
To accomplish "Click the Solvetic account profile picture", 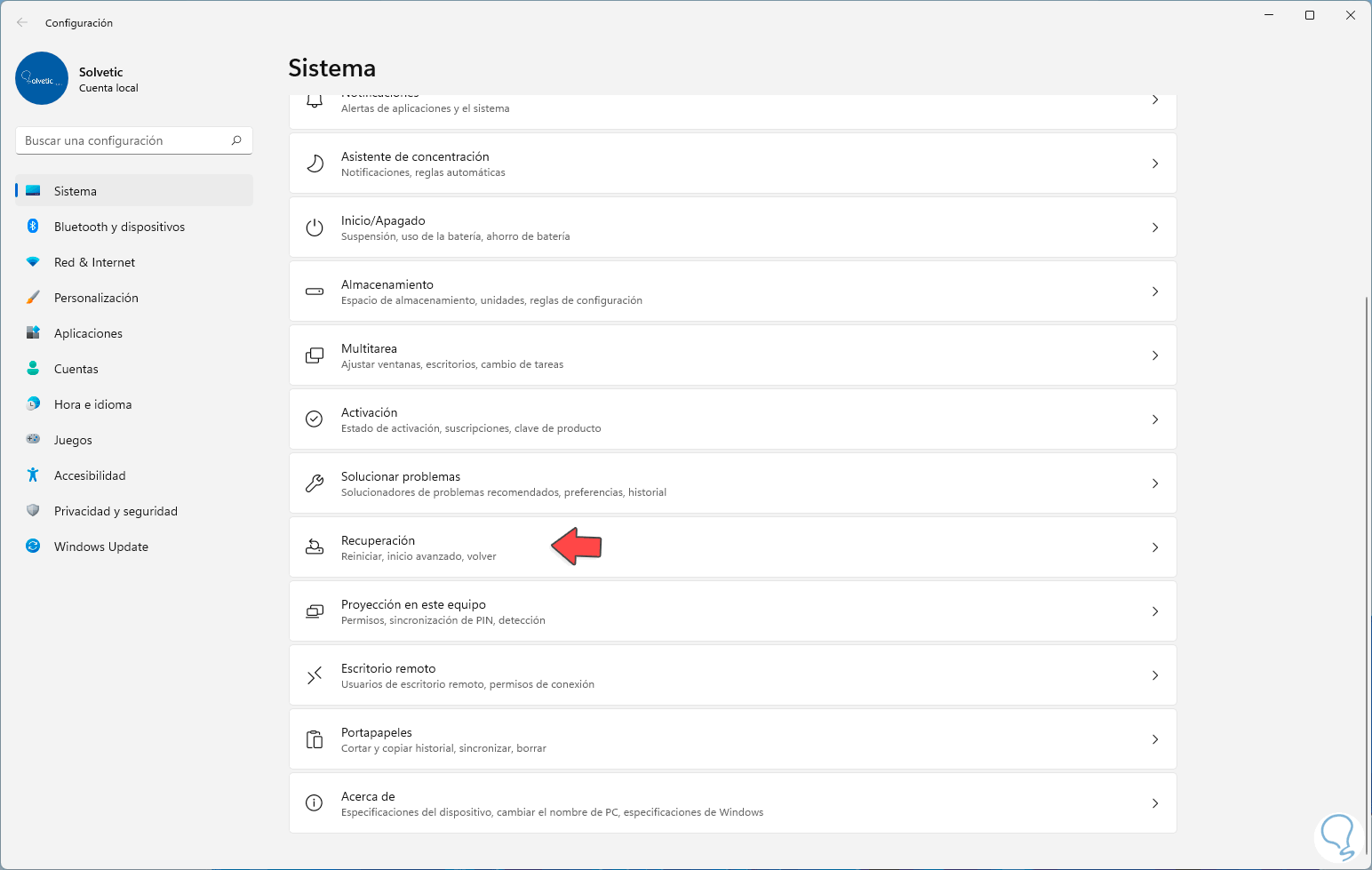I will point(42,78).
